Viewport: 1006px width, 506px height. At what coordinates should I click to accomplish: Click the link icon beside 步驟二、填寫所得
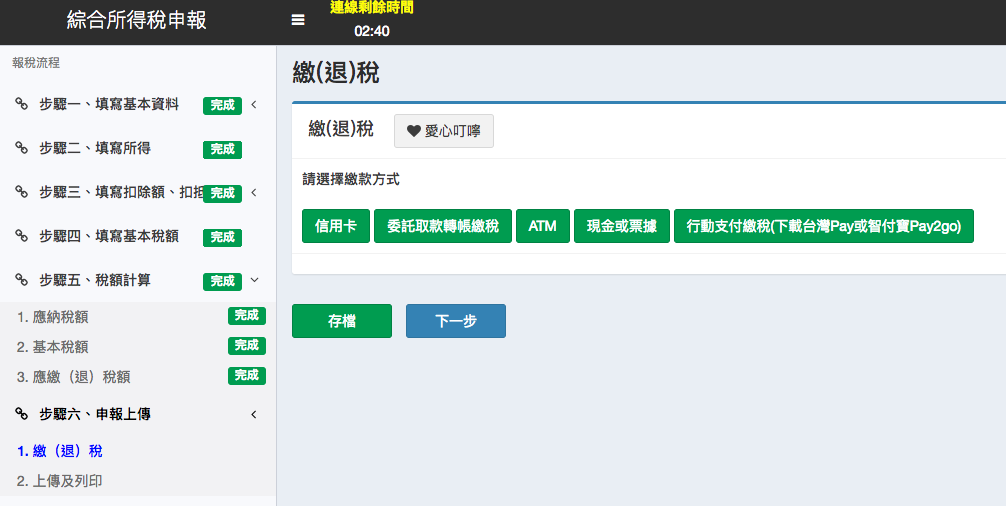22,148
